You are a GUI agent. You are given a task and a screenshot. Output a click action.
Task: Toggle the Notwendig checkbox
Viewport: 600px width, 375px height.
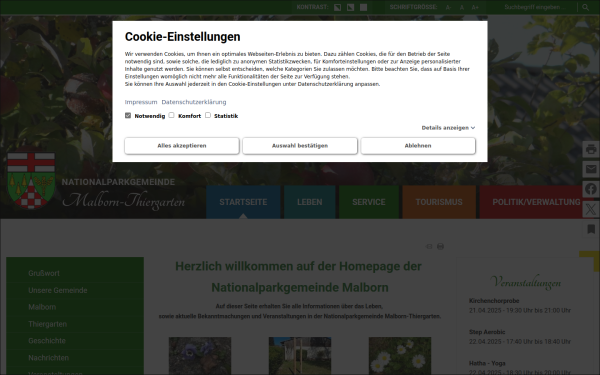(128, 115)
